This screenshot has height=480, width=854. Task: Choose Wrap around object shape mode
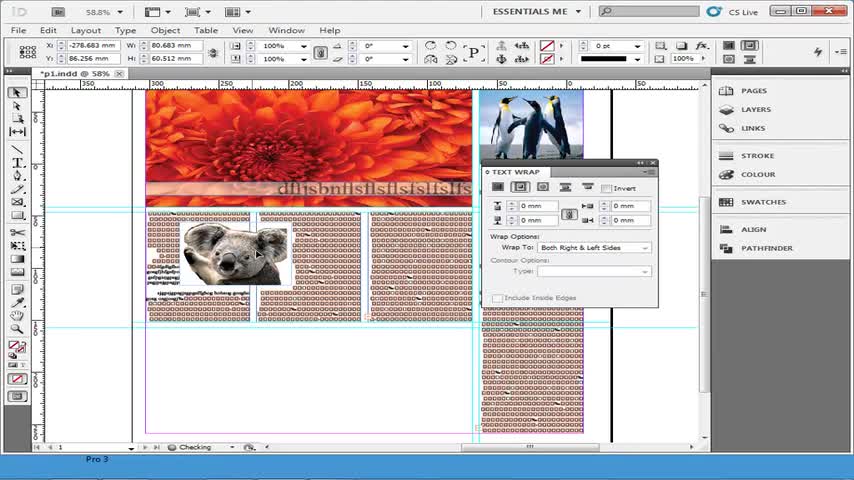coord(542,187)
